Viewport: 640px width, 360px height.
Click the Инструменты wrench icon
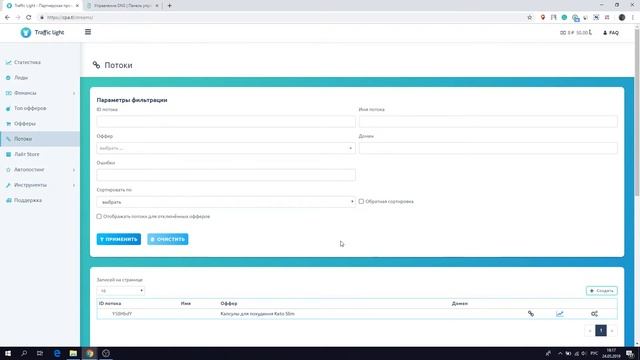click(x=8, y=185)
